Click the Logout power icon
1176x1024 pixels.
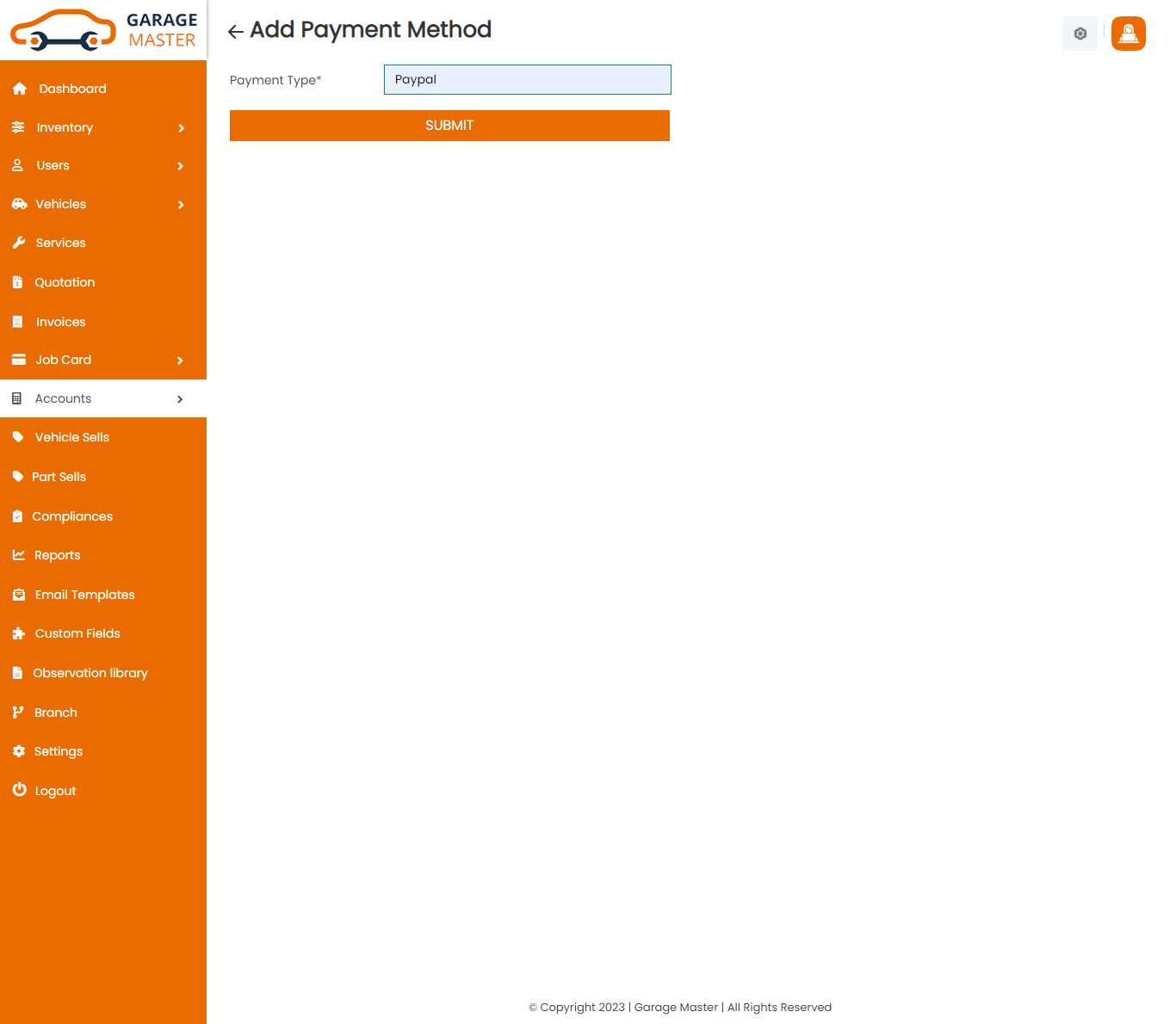point(19,789)
